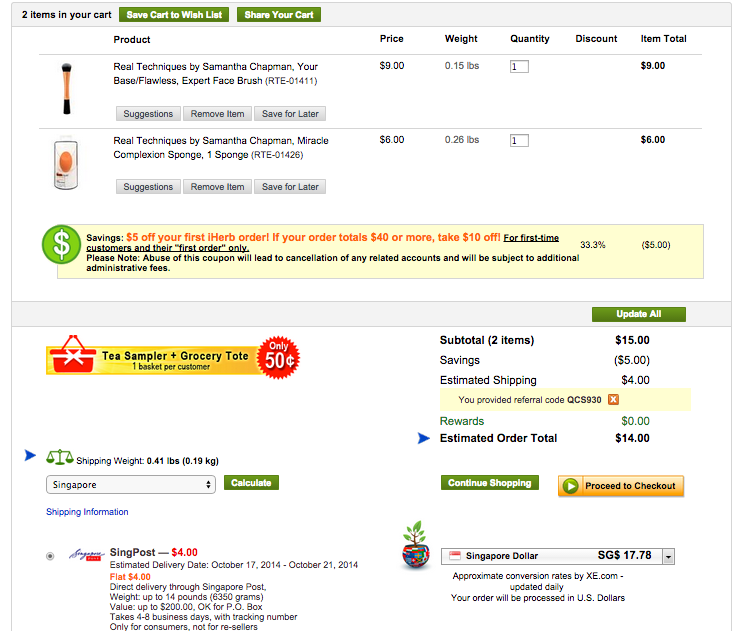This screenshot has height=631, width=734.
Task: Click Save Cart to Wish List
Action: coord(174,15)
